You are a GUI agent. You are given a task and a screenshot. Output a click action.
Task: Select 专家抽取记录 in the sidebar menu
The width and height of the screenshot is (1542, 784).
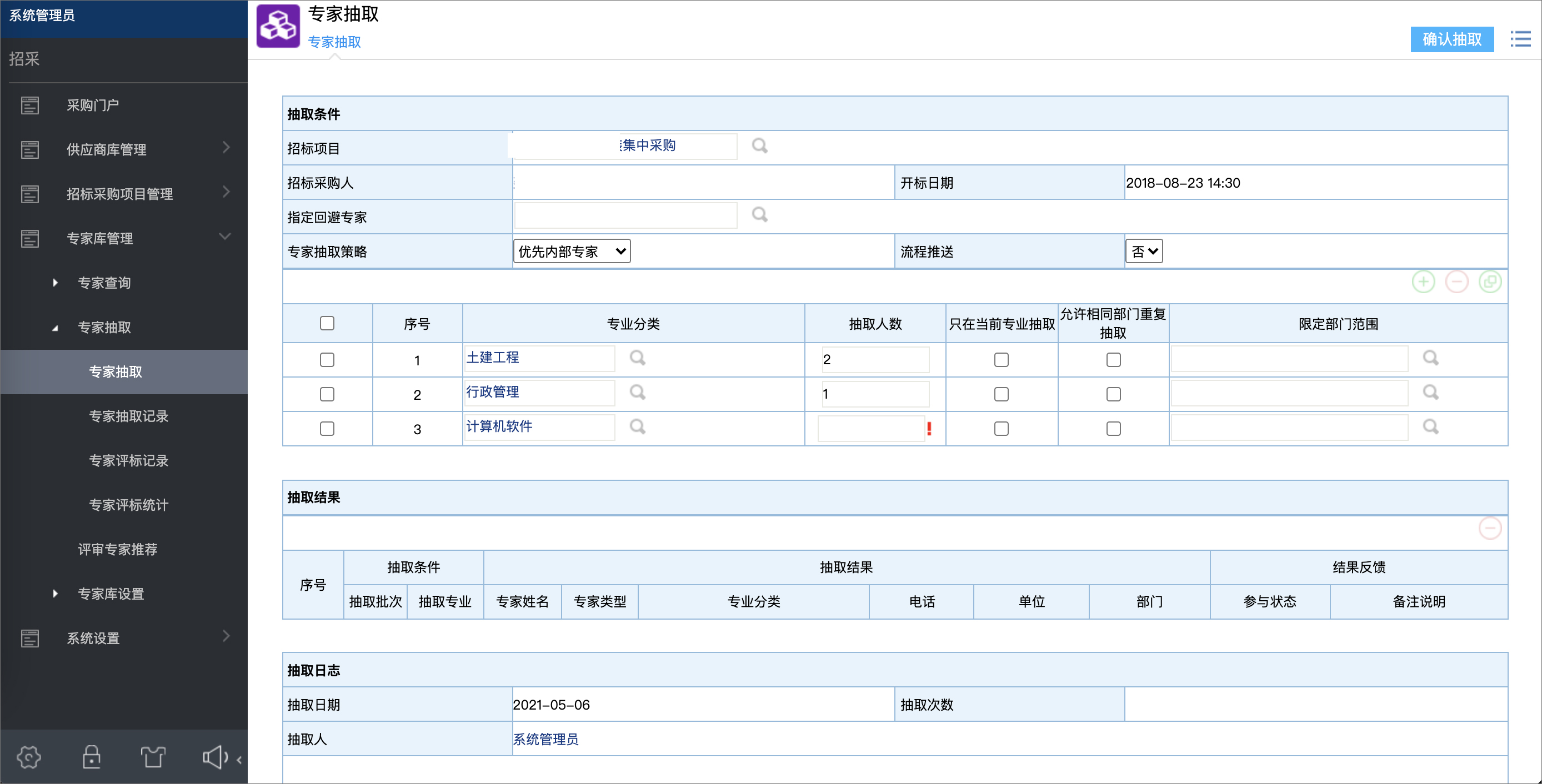tap(128, 416)
